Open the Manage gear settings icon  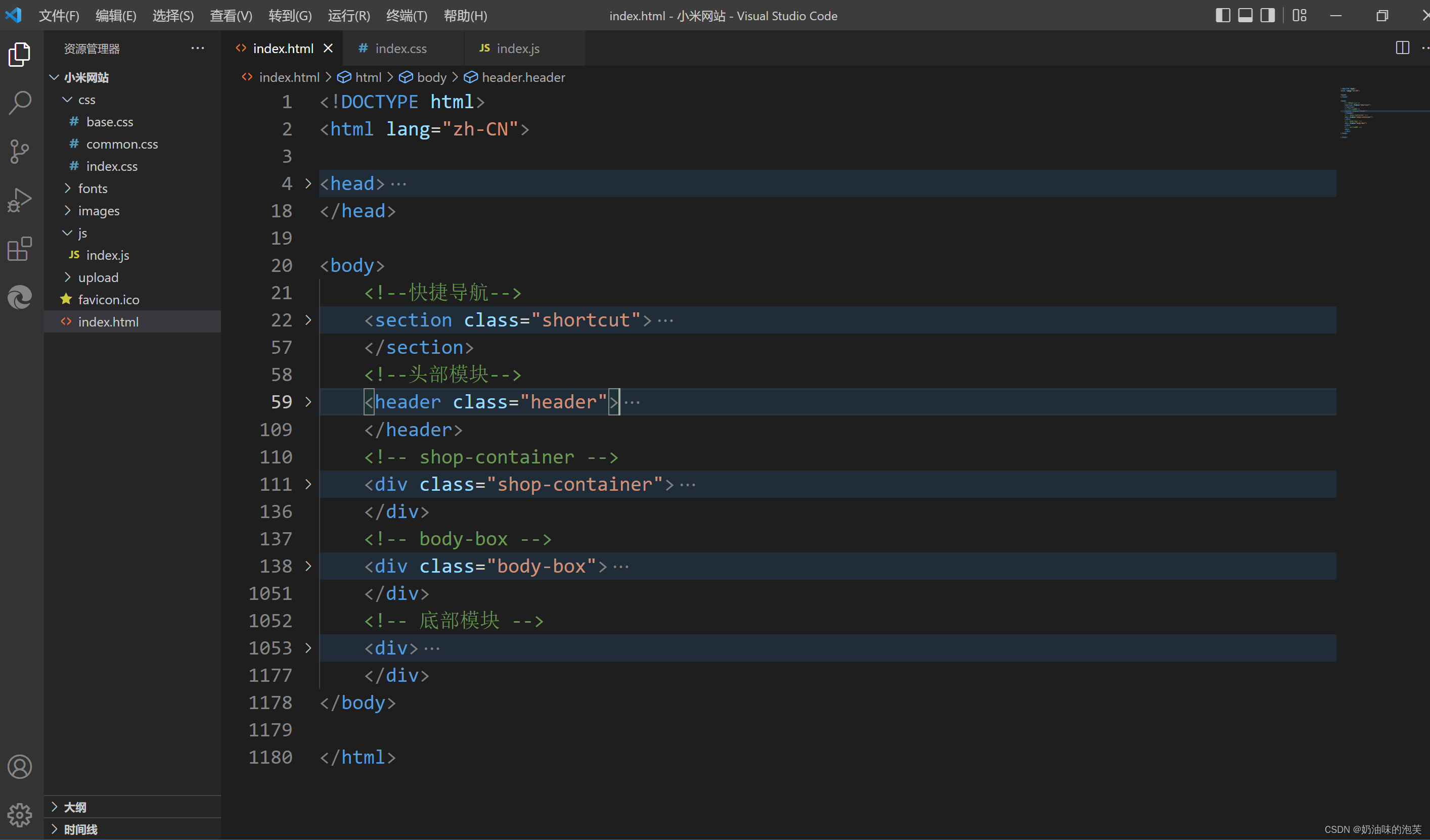[20, 815]
